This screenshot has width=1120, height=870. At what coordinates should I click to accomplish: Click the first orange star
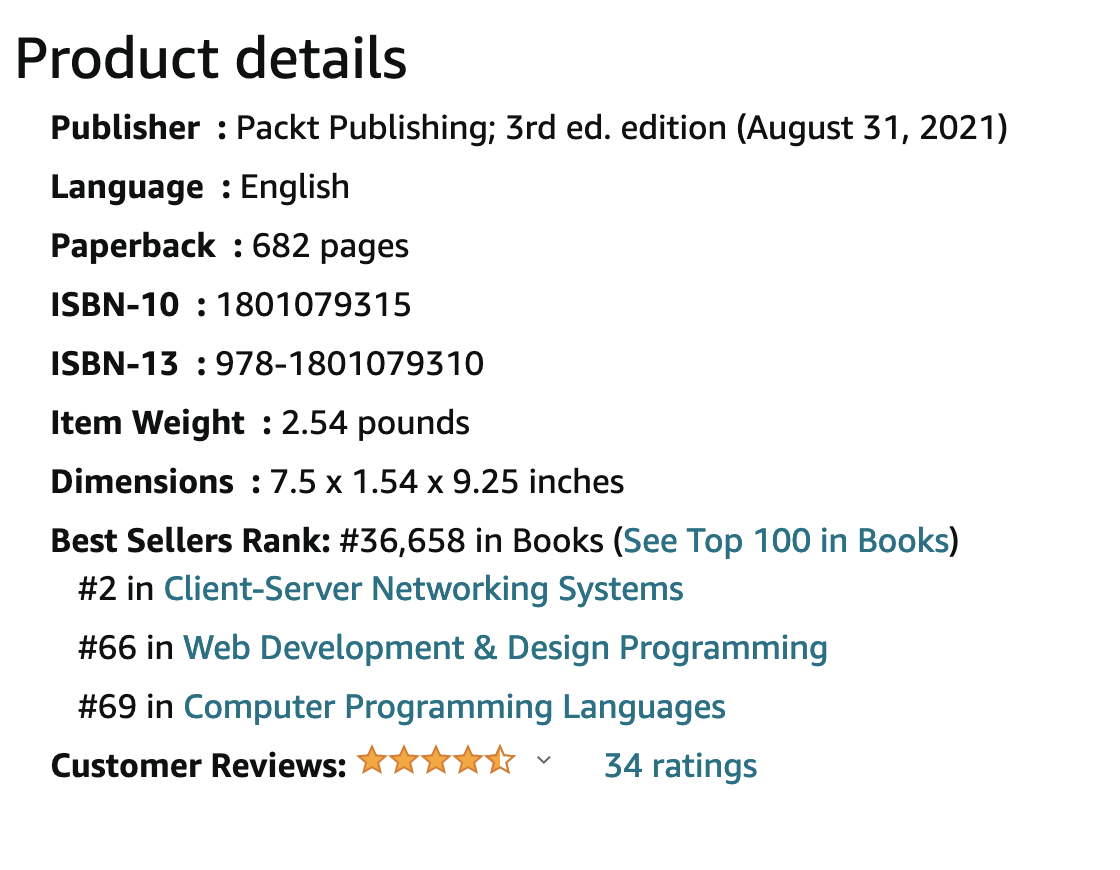pos(371,760)
